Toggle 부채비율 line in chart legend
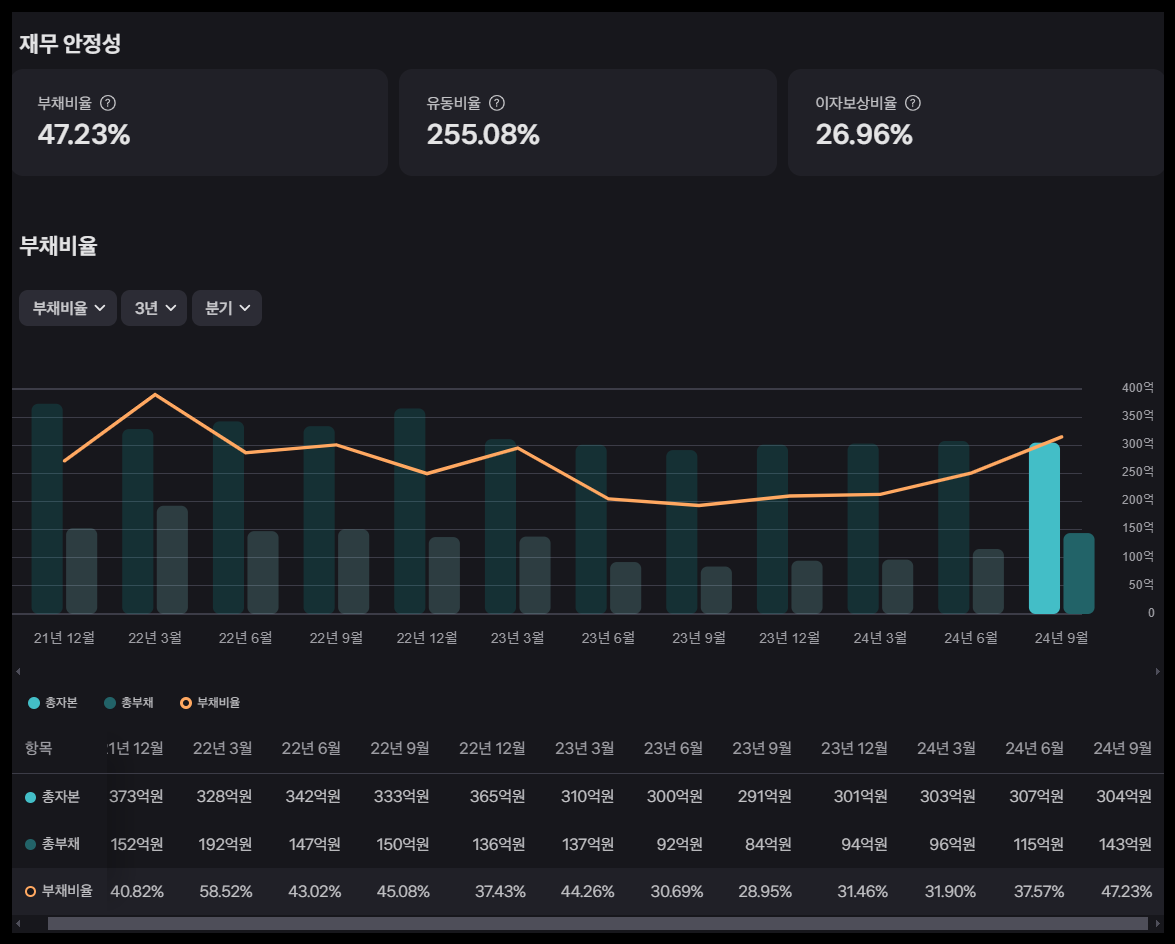1175x944 pixels. [211, 703]
